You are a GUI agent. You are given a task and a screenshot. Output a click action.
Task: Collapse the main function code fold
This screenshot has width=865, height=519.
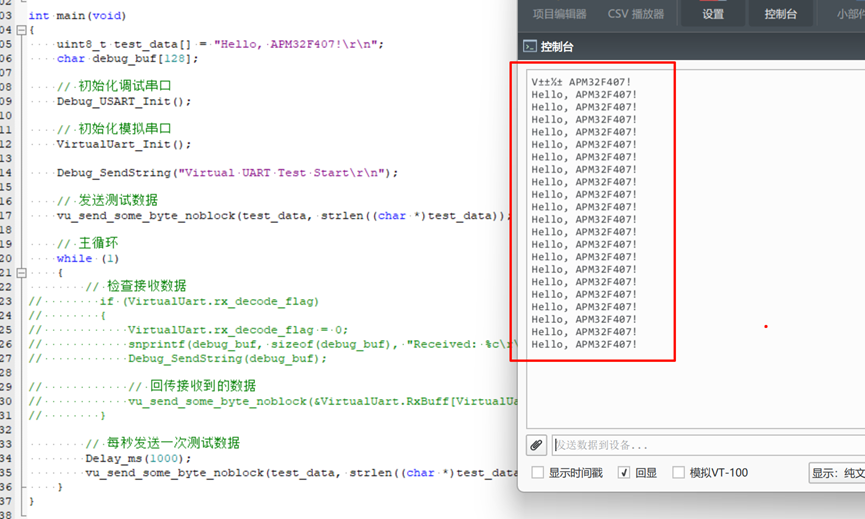(x=22, y=30)
